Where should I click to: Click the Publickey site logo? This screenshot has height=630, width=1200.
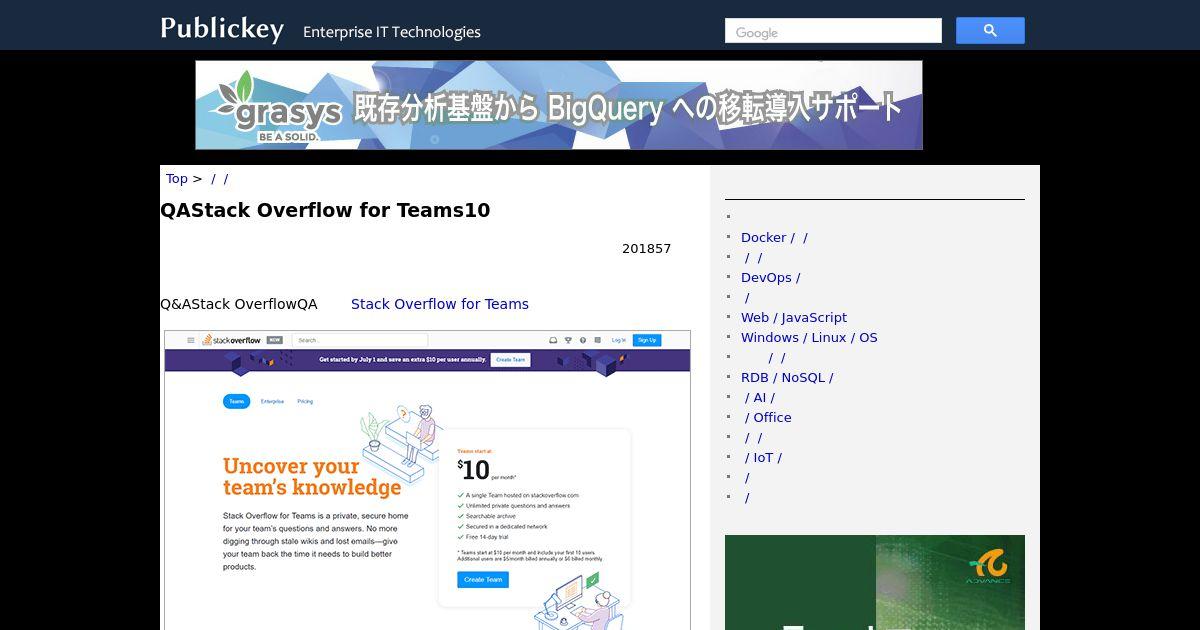tap(222, 28)
